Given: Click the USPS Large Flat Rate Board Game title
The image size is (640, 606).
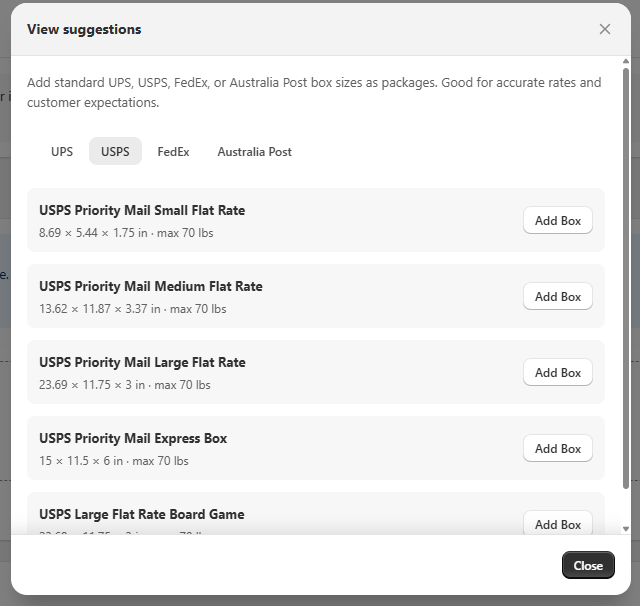Looking at the screenshot, I should [141, 515].
